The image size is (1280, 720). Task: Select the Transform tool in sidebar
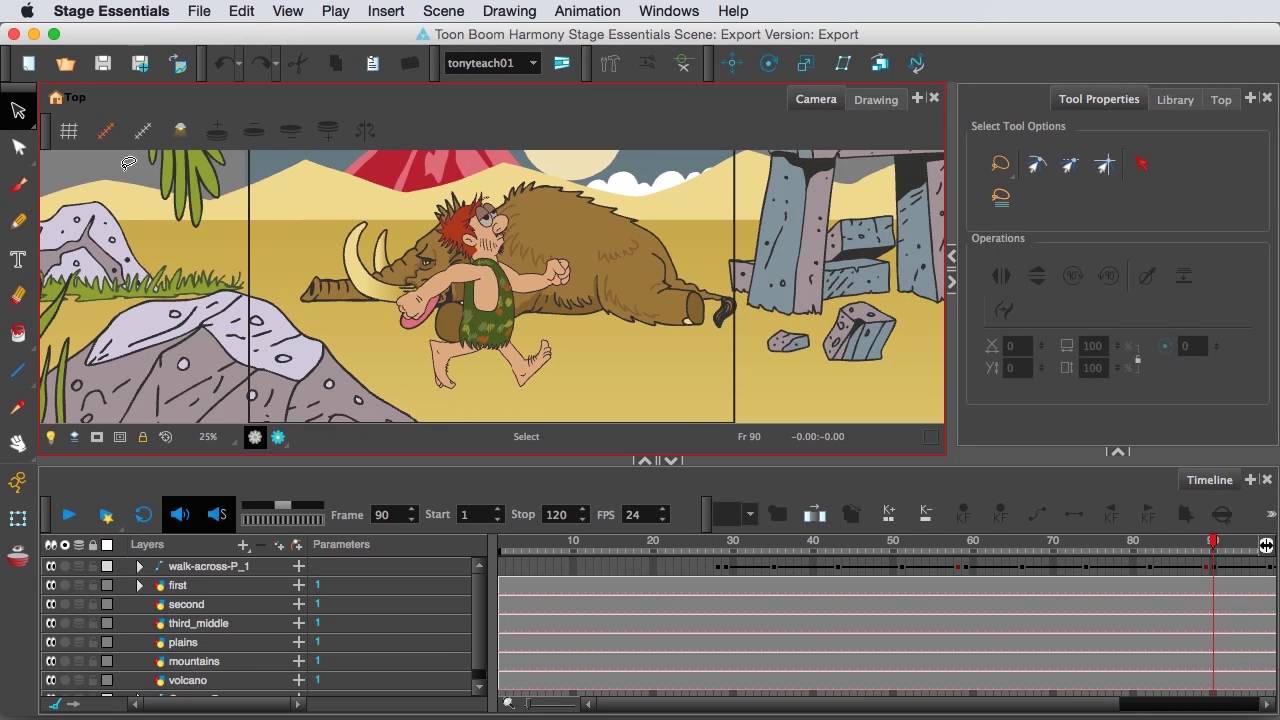18,519
